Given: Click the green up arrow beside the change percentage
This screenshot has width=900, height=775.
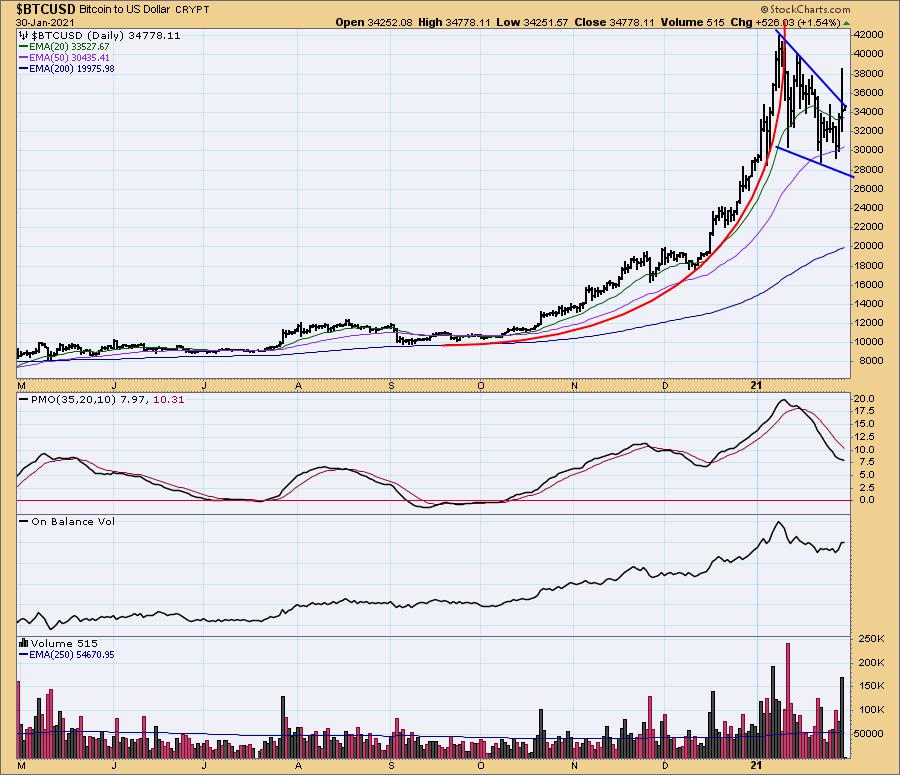Looking at the screenshot, I should coord(847,23).
